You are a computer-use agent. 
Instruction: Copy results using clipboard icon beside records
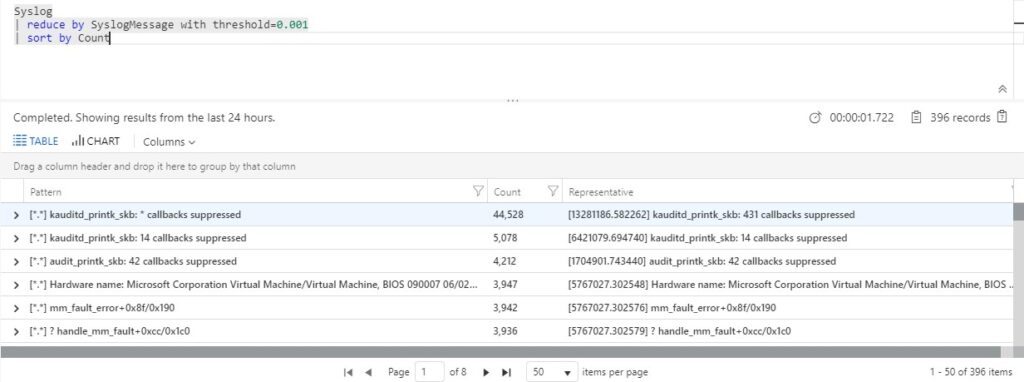[1002, 118]
